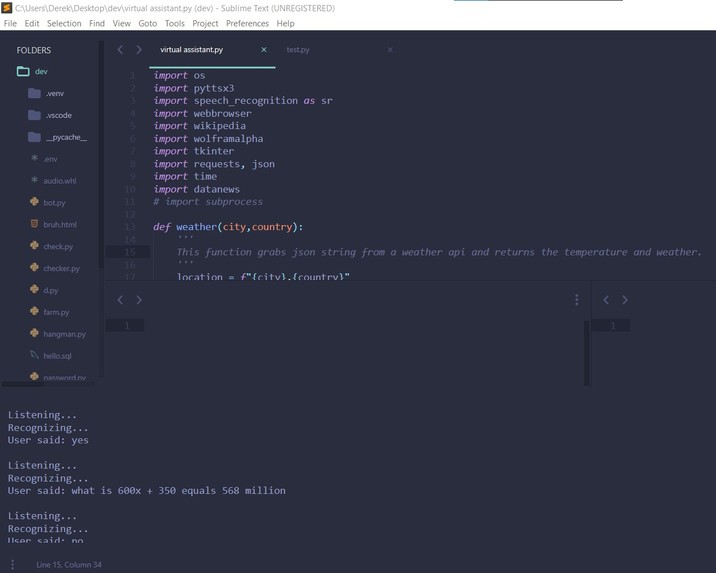This screenshot has width=716, height=573.
Task: Click the 'import datanews' code line
Action: point(197,189)
